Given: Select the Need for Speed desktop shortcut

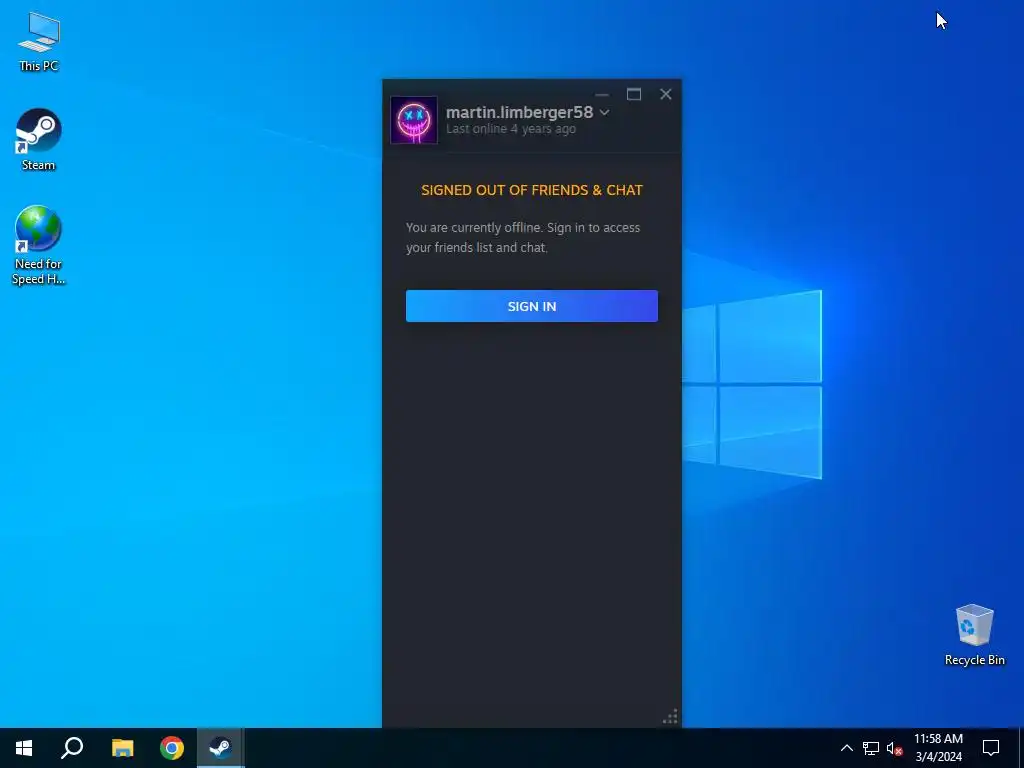Looking at the screenshot, I should 39,245.
